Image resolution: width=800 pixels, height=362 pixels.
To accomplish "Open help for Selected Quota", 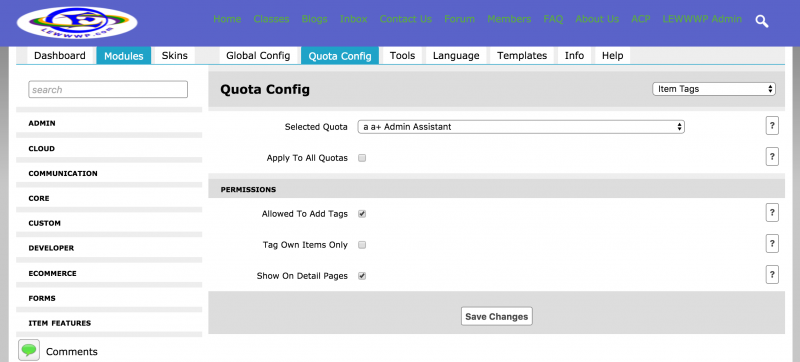I will coord(772,126).
